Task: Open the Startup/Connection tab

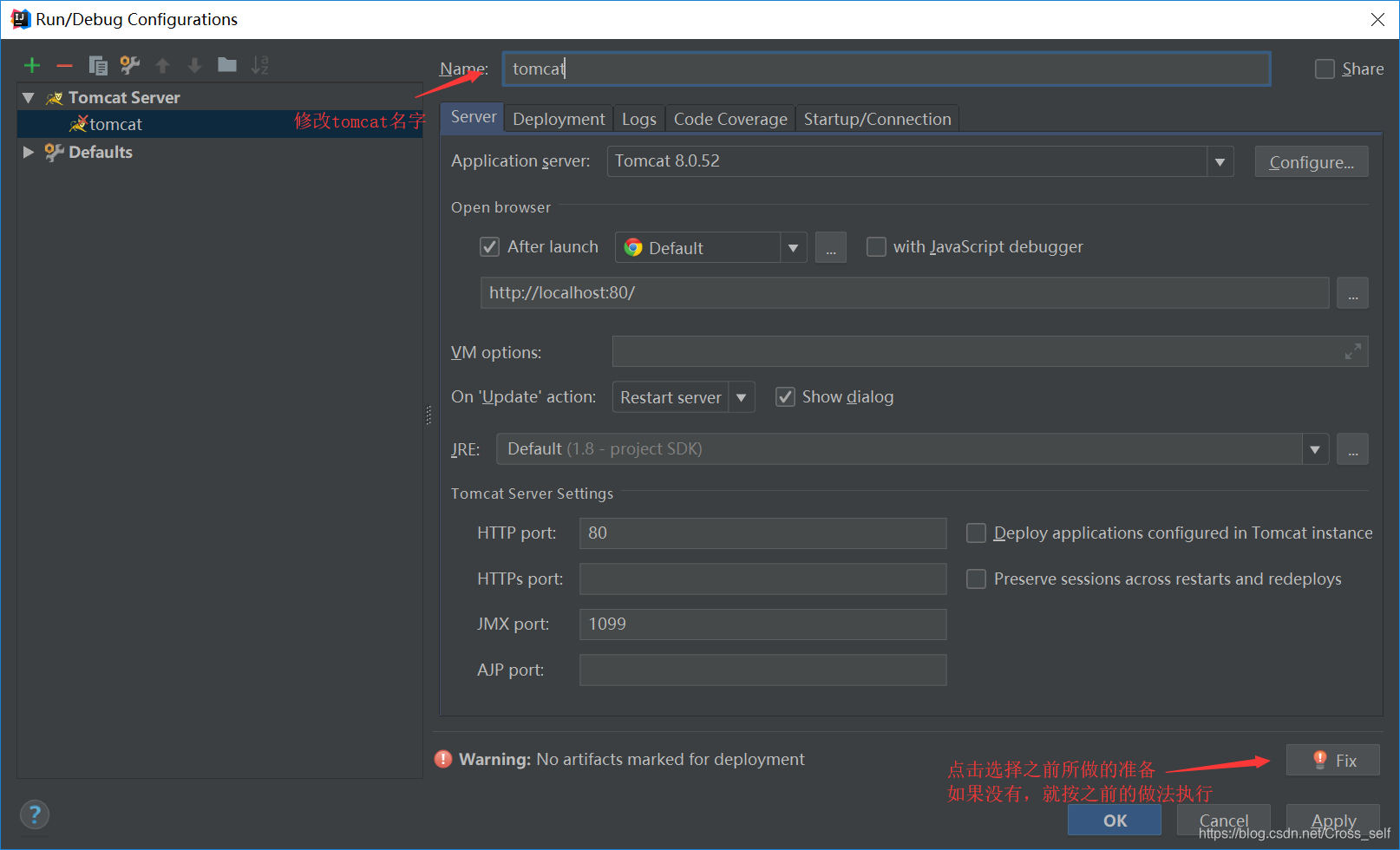Action: point(877,119)
